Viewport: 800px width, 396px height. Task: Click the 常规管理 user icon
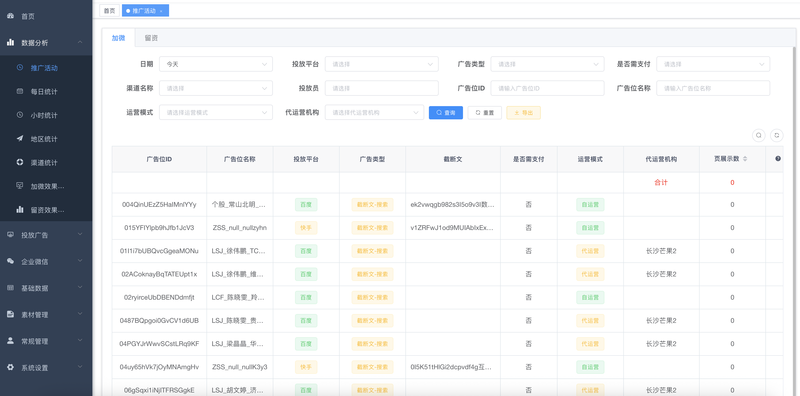[10, 340]
